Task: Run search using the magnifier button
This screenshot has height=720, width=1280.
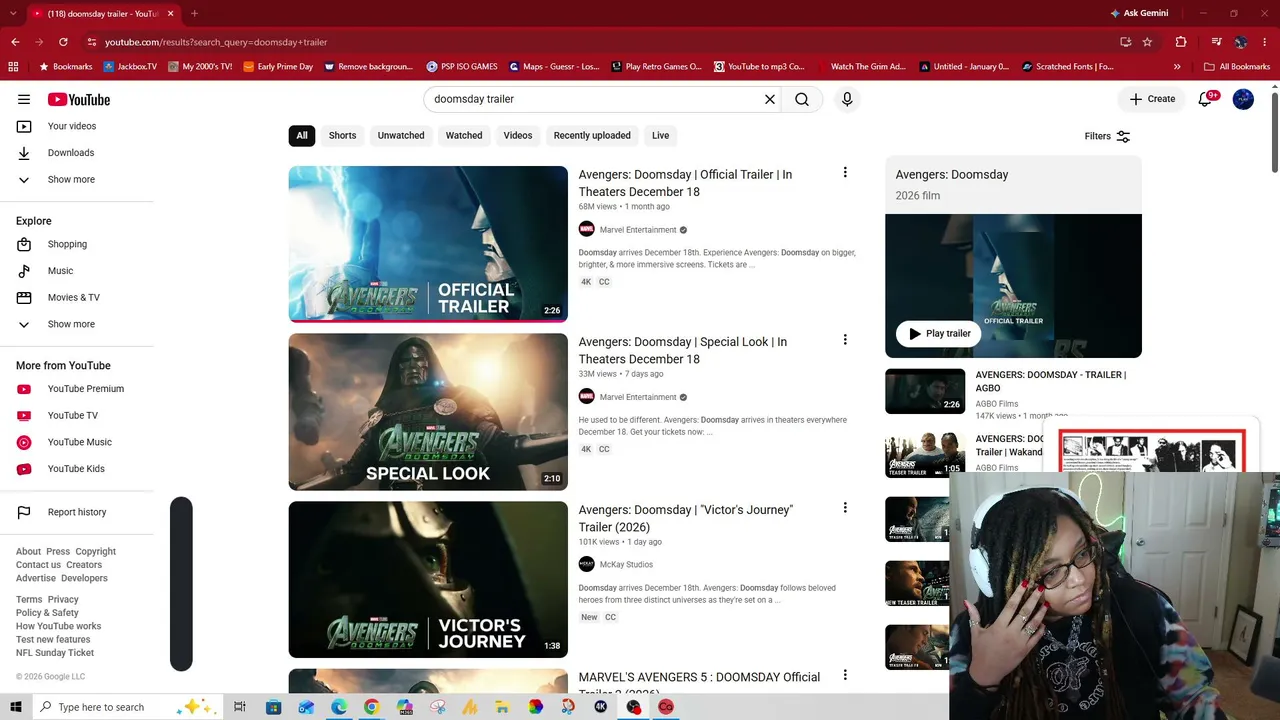Action: point(802,99)
